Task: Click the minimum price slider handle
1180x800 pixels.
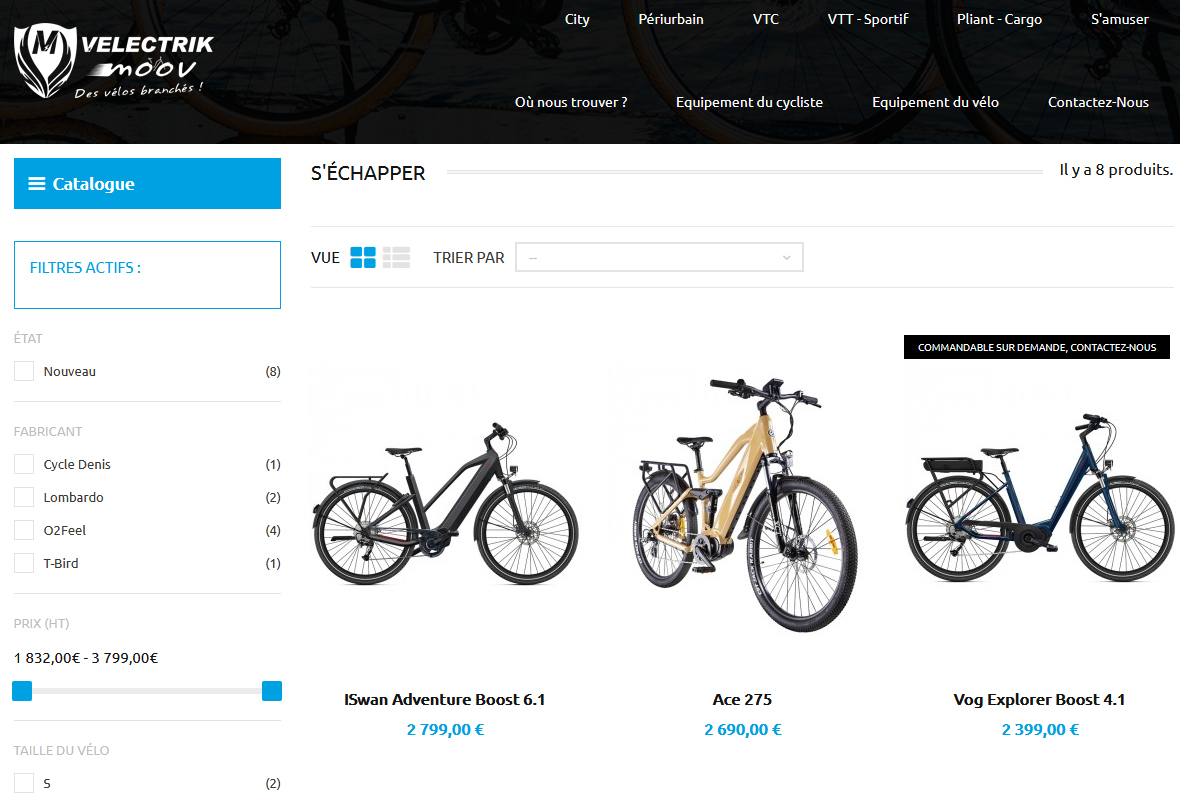Action: coord(23,691)
